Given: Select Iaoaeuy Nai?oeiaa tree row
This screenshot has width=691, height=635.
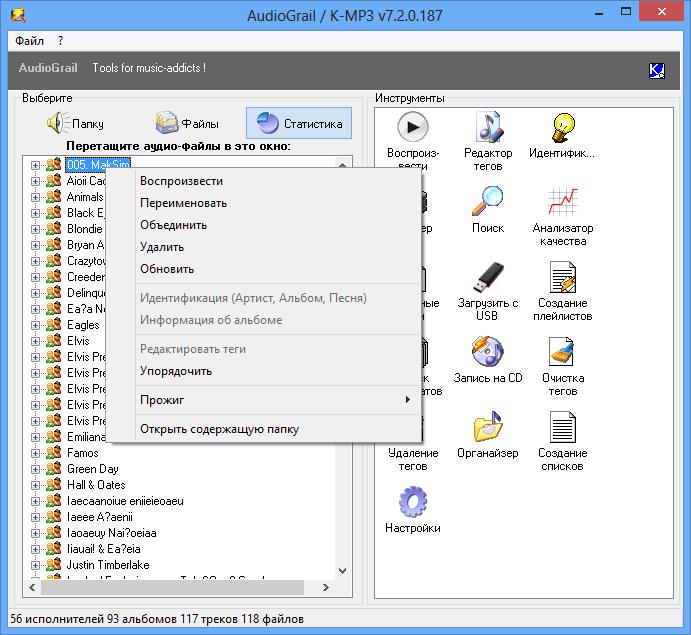Looking at the screenshot, I should tap(111, 533).
